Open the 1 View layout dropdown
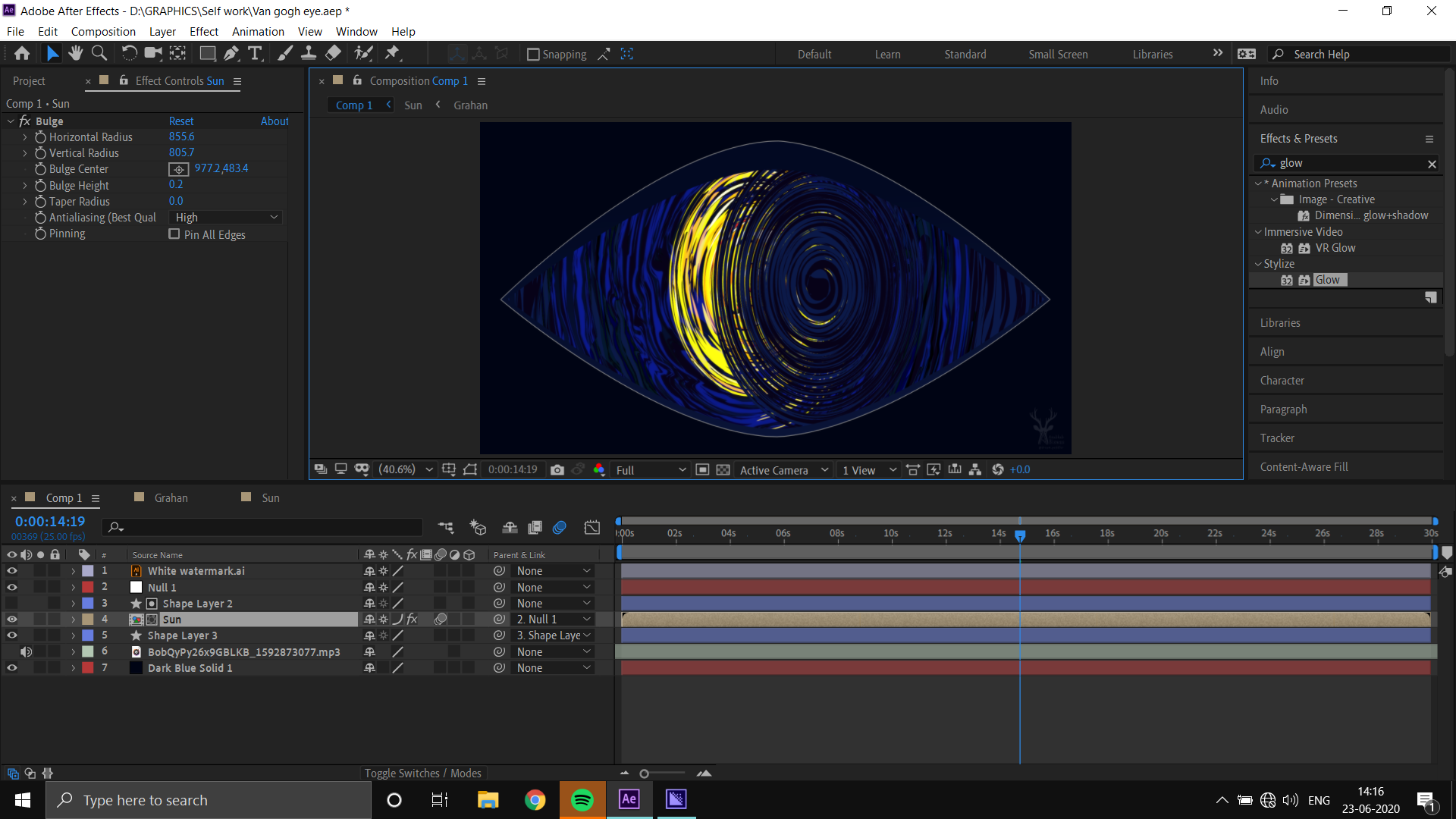 869,470
